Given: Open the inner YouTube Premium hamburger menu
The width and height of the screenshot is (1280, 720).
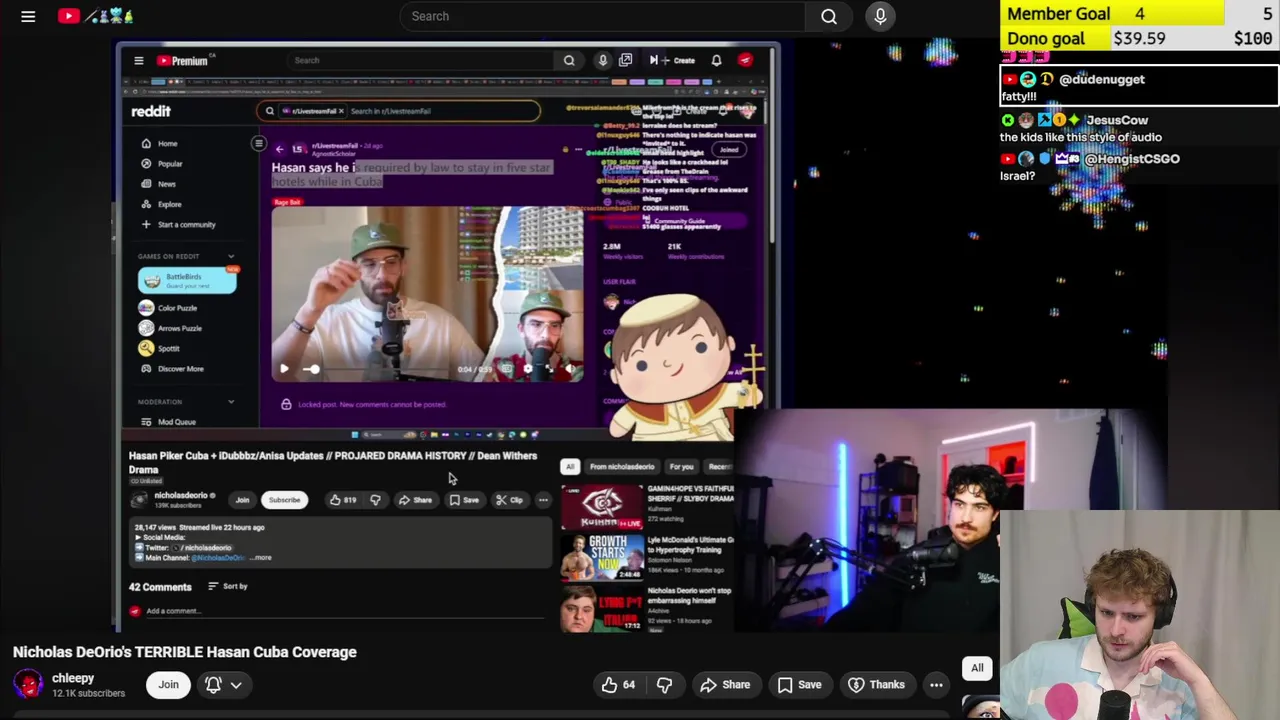Looking at the screenshot, I should (139, 60).
